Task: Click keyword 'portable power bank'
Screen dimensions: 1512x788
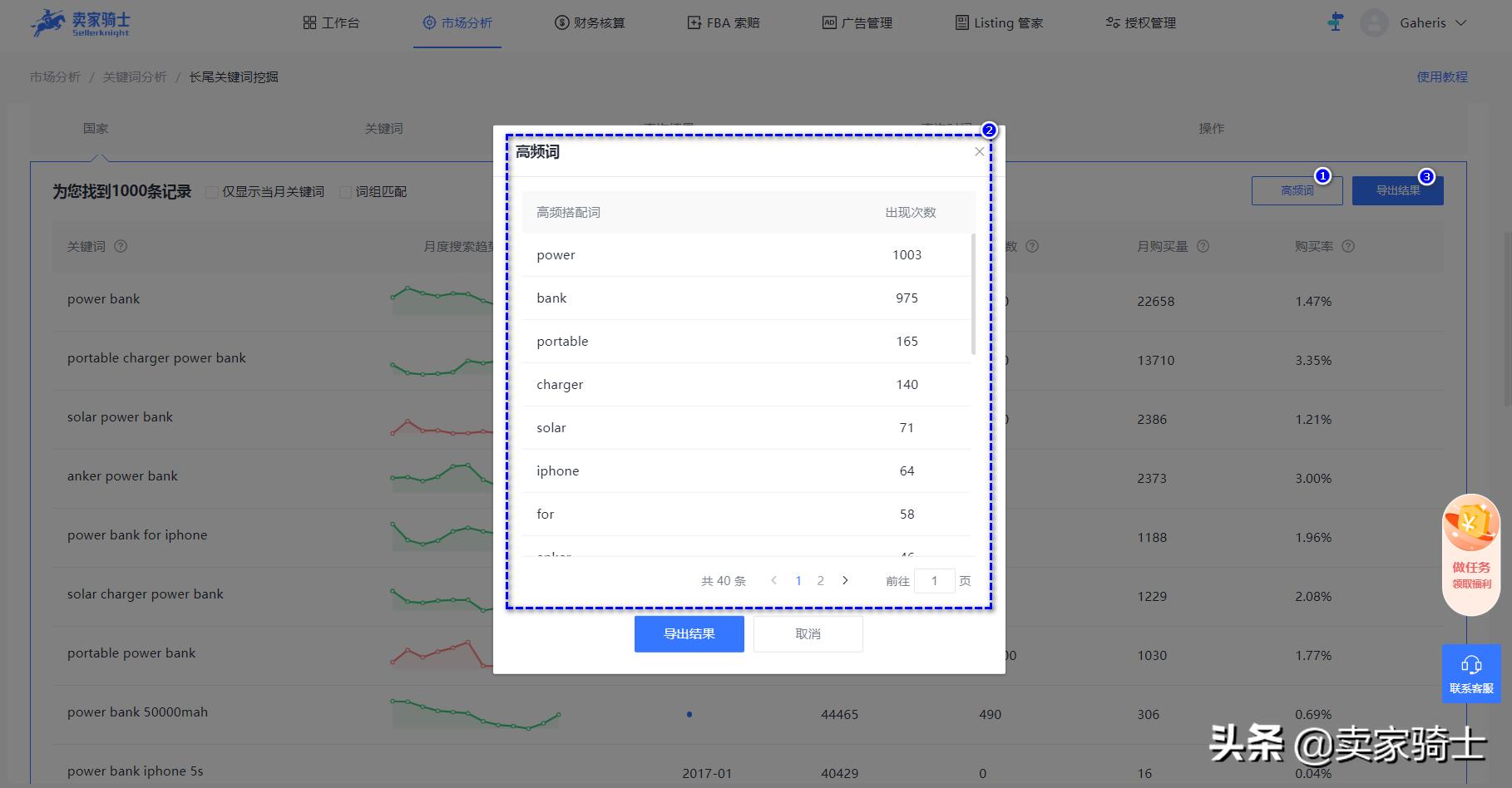Action: click(131, 653)
